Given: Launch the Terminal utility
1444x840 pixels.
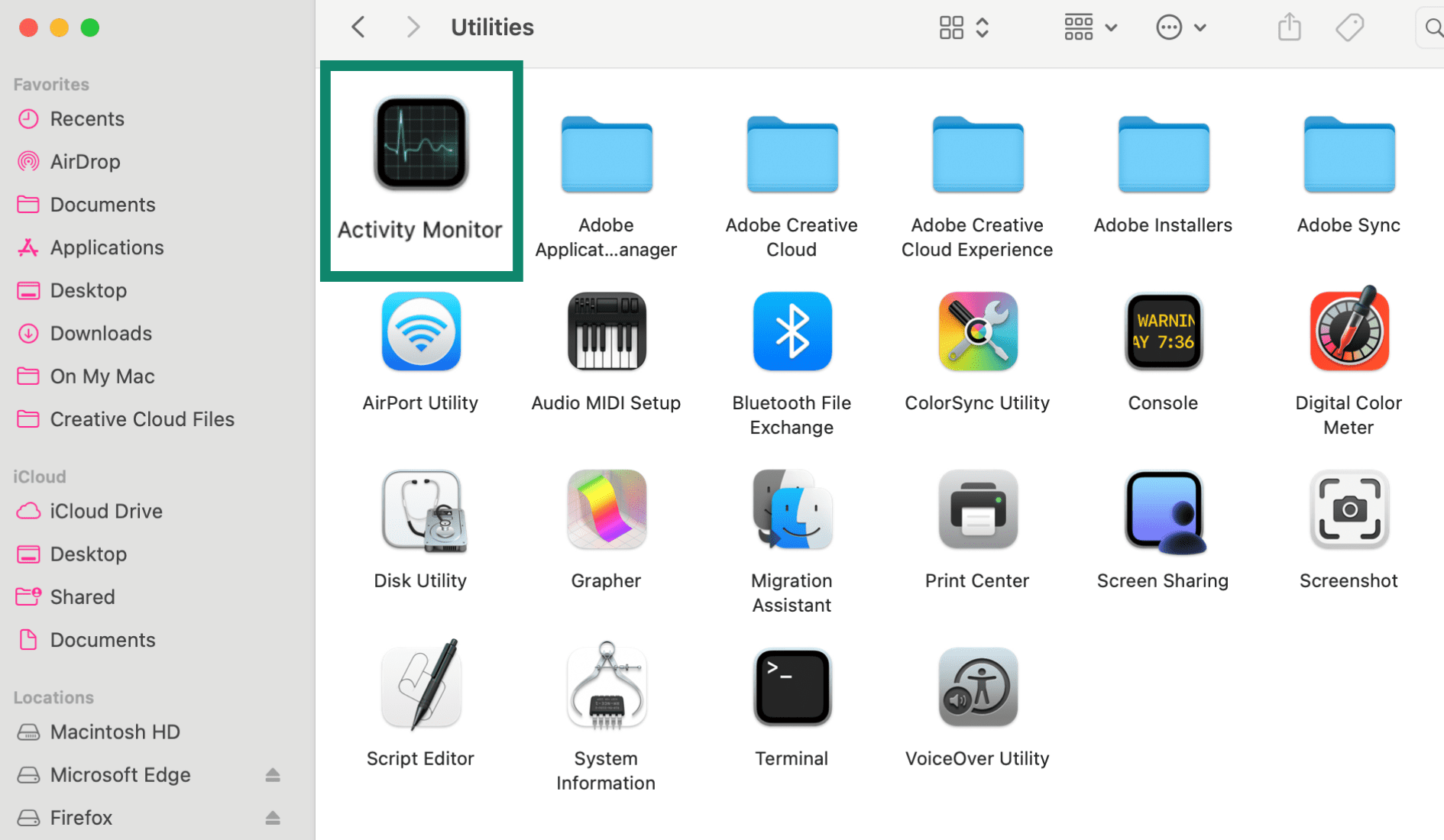Looking at the screenshot, I should click(x=792, y=686).
